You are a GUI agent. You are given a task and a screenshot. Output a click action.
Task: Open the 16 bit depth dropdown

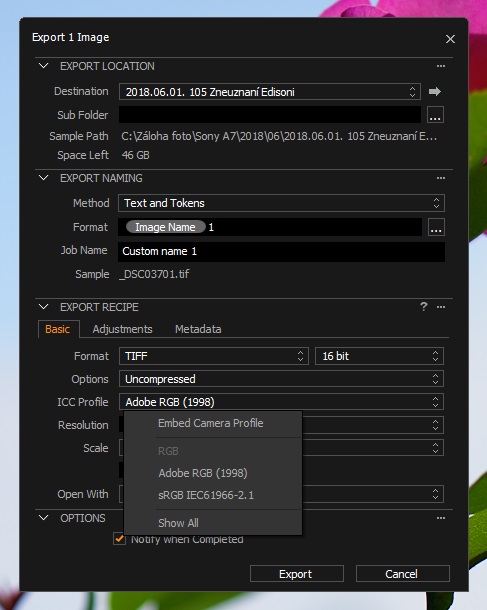click(379, 356)
